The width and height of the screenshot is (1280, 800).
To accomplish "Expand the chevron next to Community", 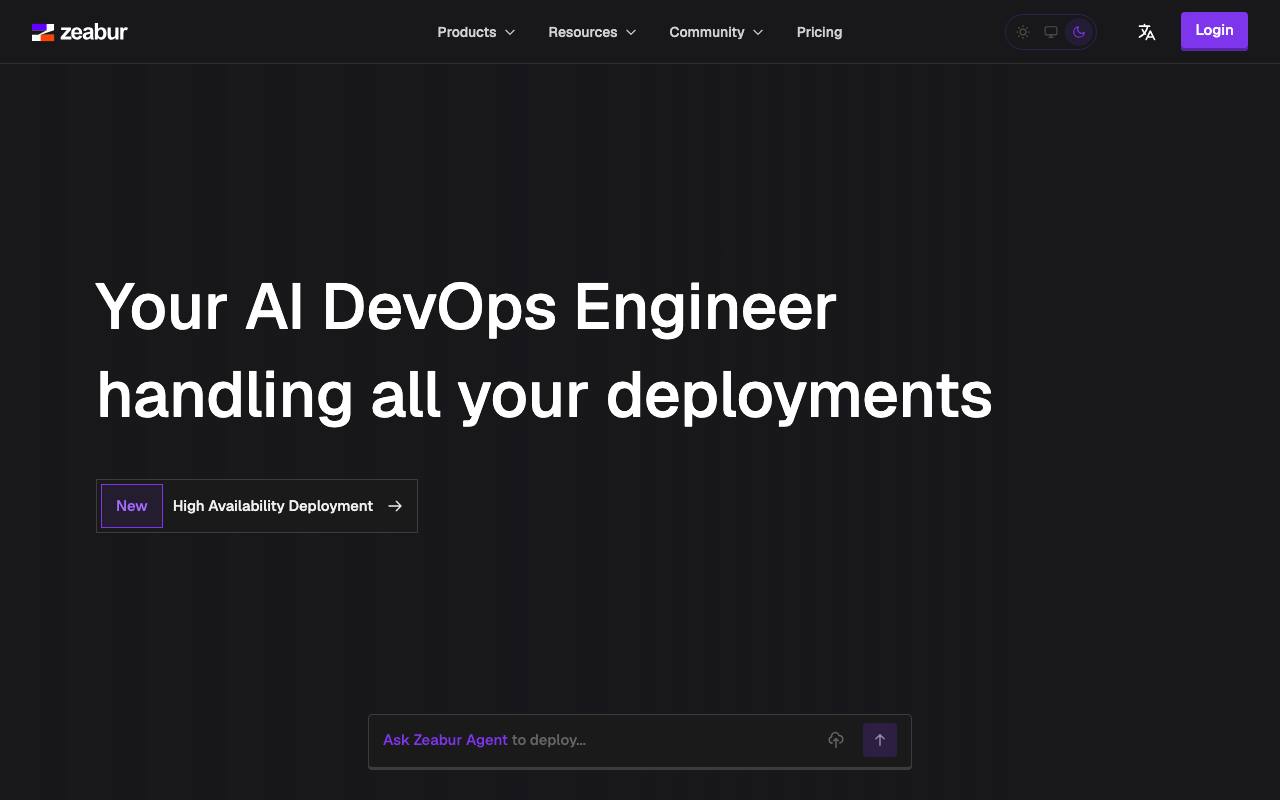I will coord(758,32).
